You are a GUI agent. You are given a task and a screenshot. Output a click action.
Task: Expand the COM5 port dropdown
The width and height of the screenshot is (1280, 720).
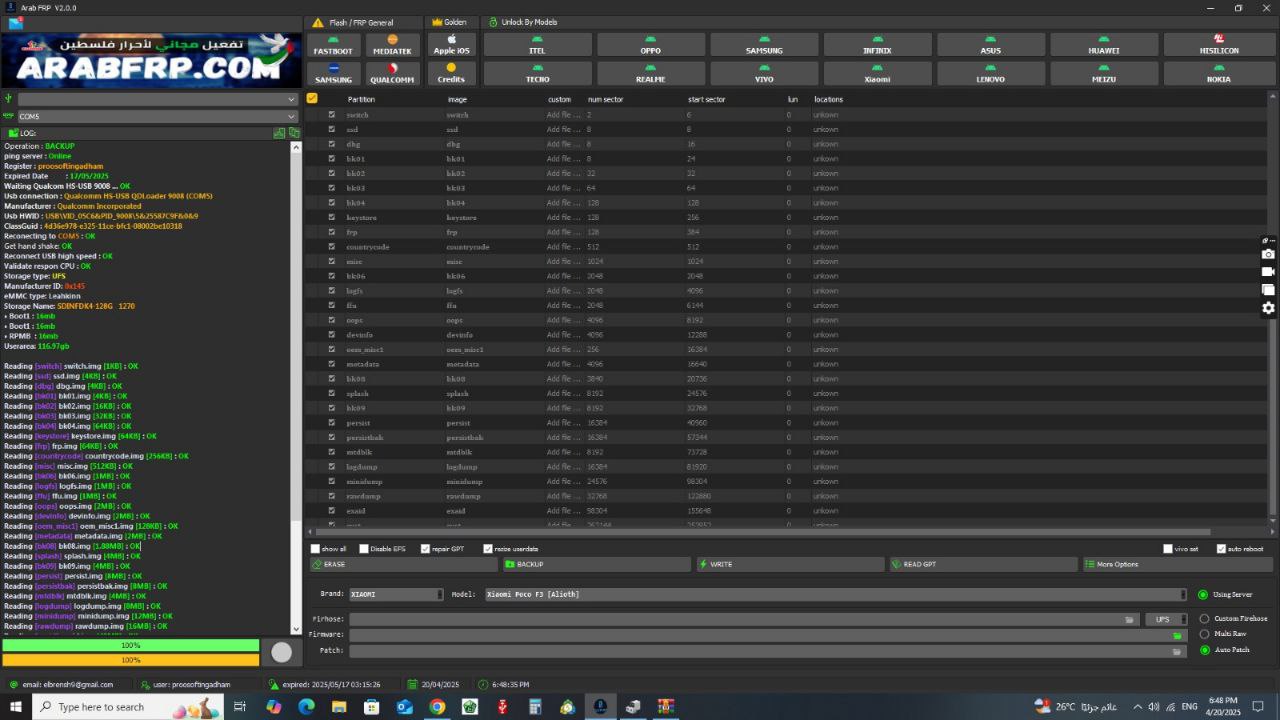[x=291, y=116]
